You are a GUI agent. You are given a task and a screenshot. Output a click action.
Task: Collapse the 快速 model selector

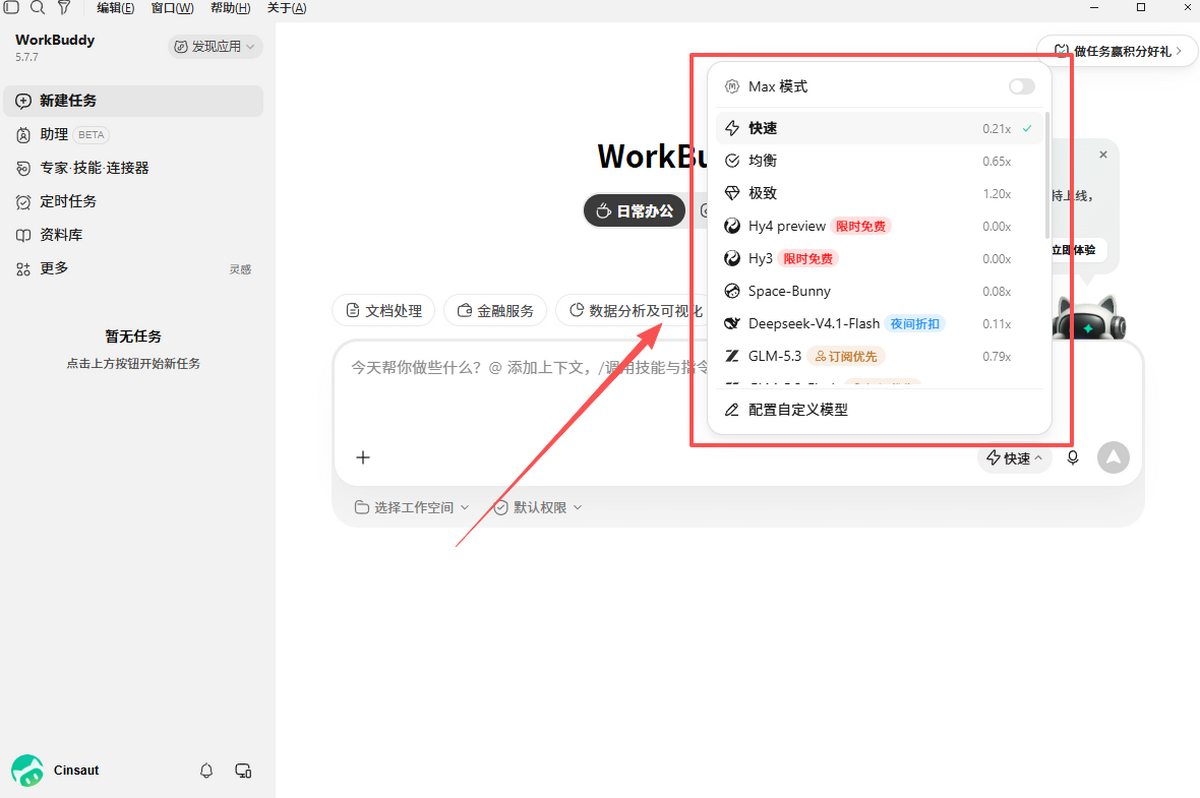[x=1015, y=458]
